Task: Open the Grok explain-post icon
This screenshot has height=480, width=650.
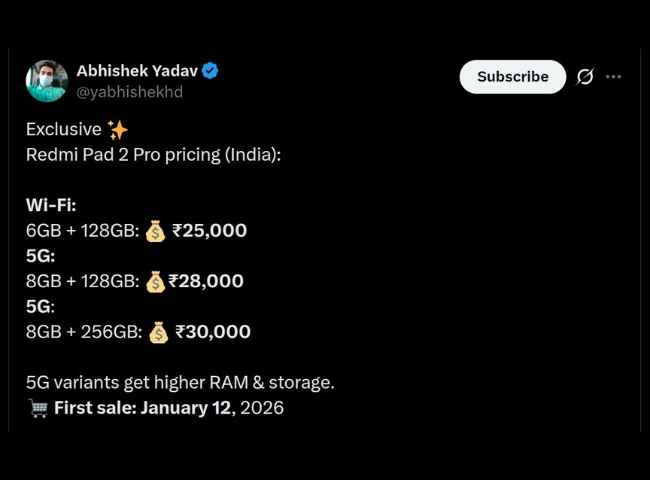Action: [x=585, y=77]
